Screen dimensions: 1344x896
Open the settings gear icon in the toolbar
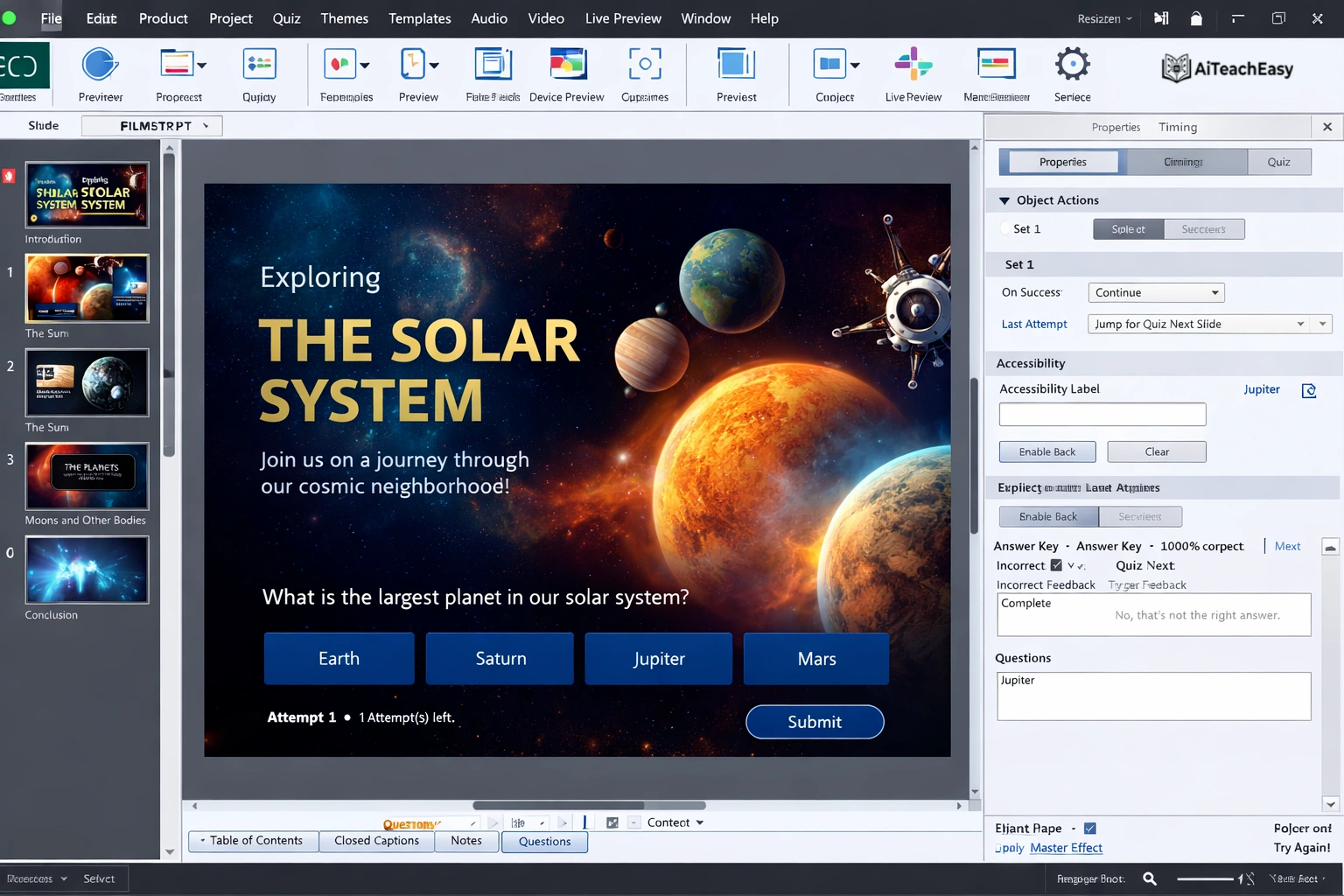coord(1072,64)
